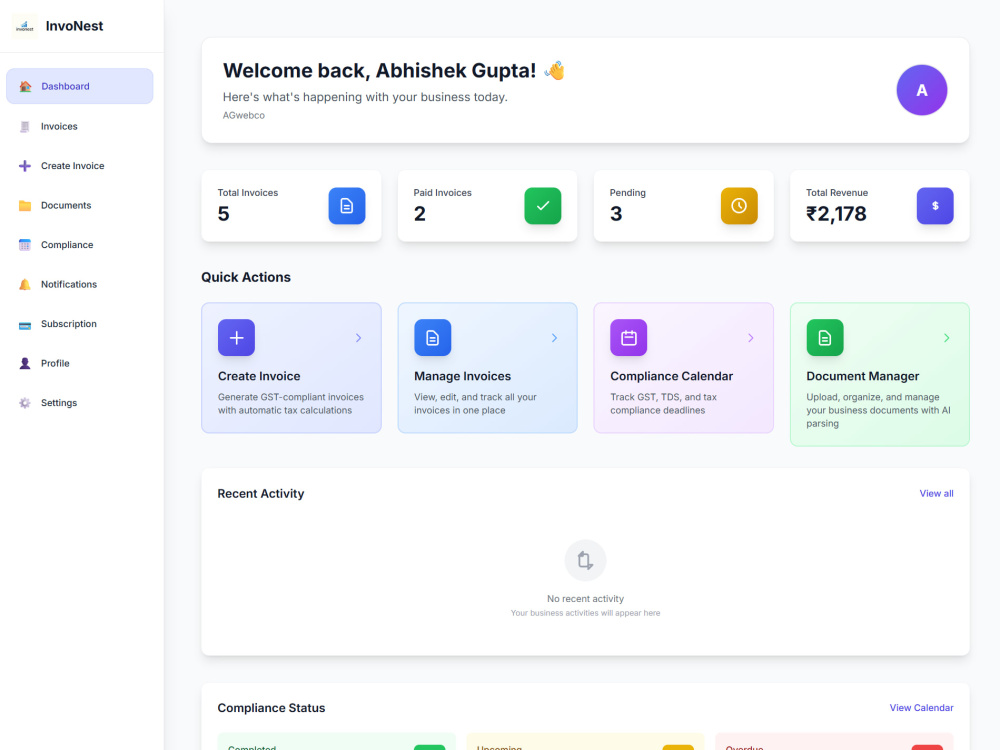Click the InvoNest logo icon
This screenshot has width=1000, height=750.
coord(25,26)
